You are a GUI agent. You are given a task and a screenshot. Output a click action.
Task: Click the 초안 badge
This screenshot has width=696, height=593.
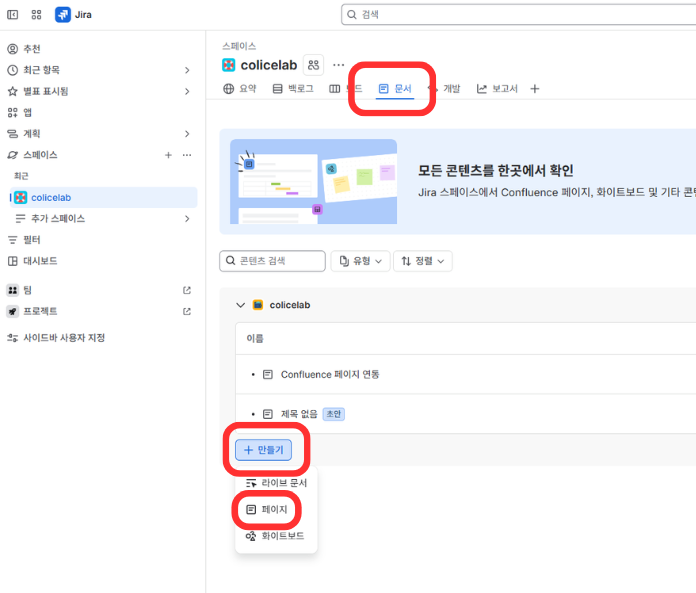click(x=333, y=414)
